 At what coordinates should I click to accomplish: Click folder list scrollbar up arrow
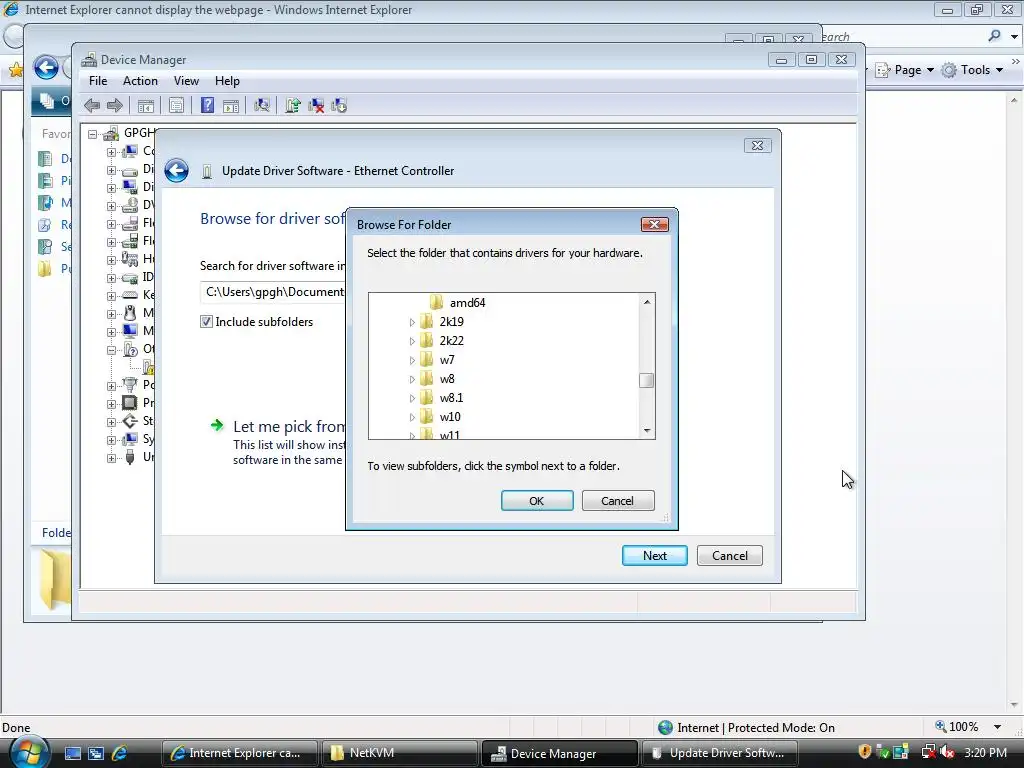tap(647, 302)
